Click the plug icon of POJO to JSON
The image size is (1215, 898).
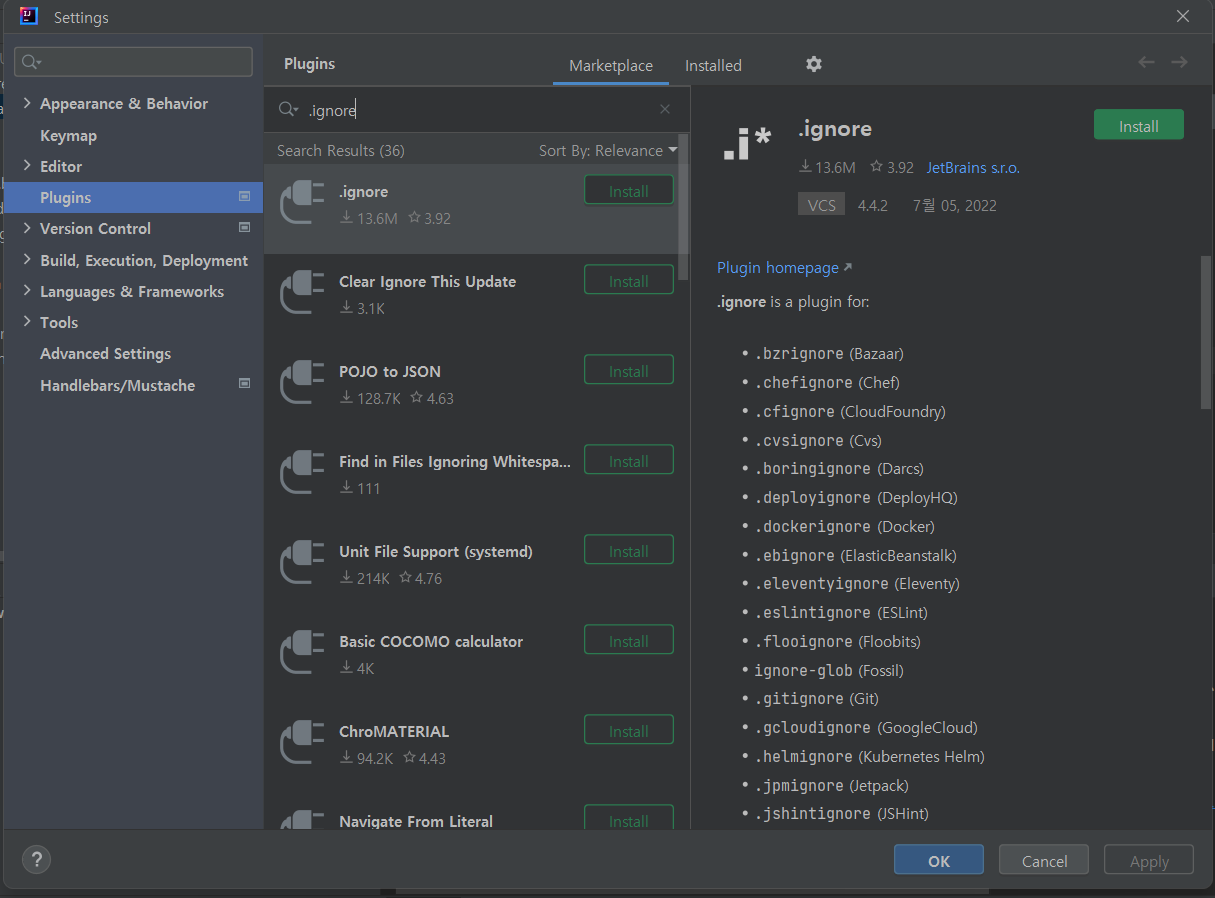click(x=302, y=382)
